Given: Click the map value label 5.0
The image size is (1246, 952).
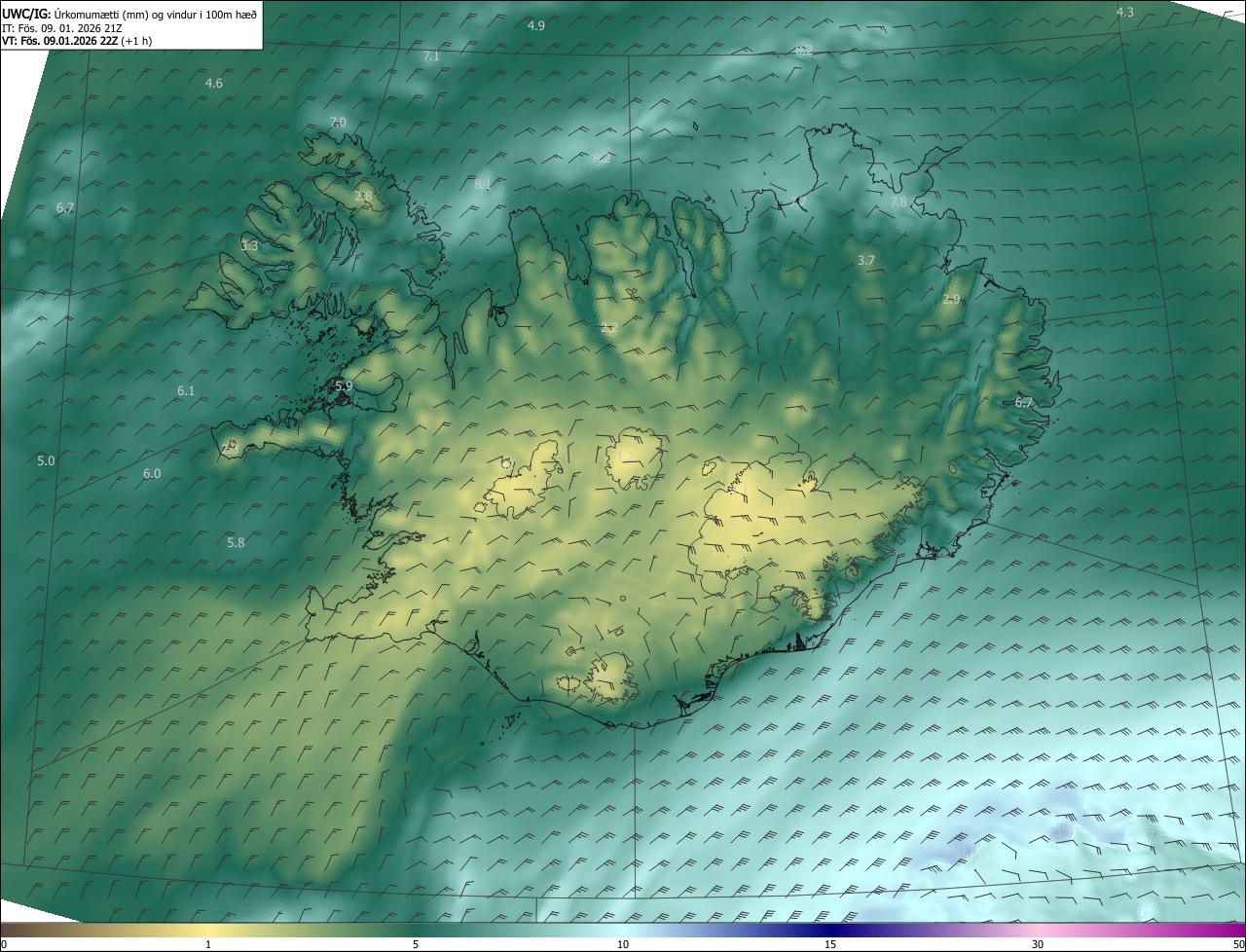Looking at the screenshot, I should point(46,460).
